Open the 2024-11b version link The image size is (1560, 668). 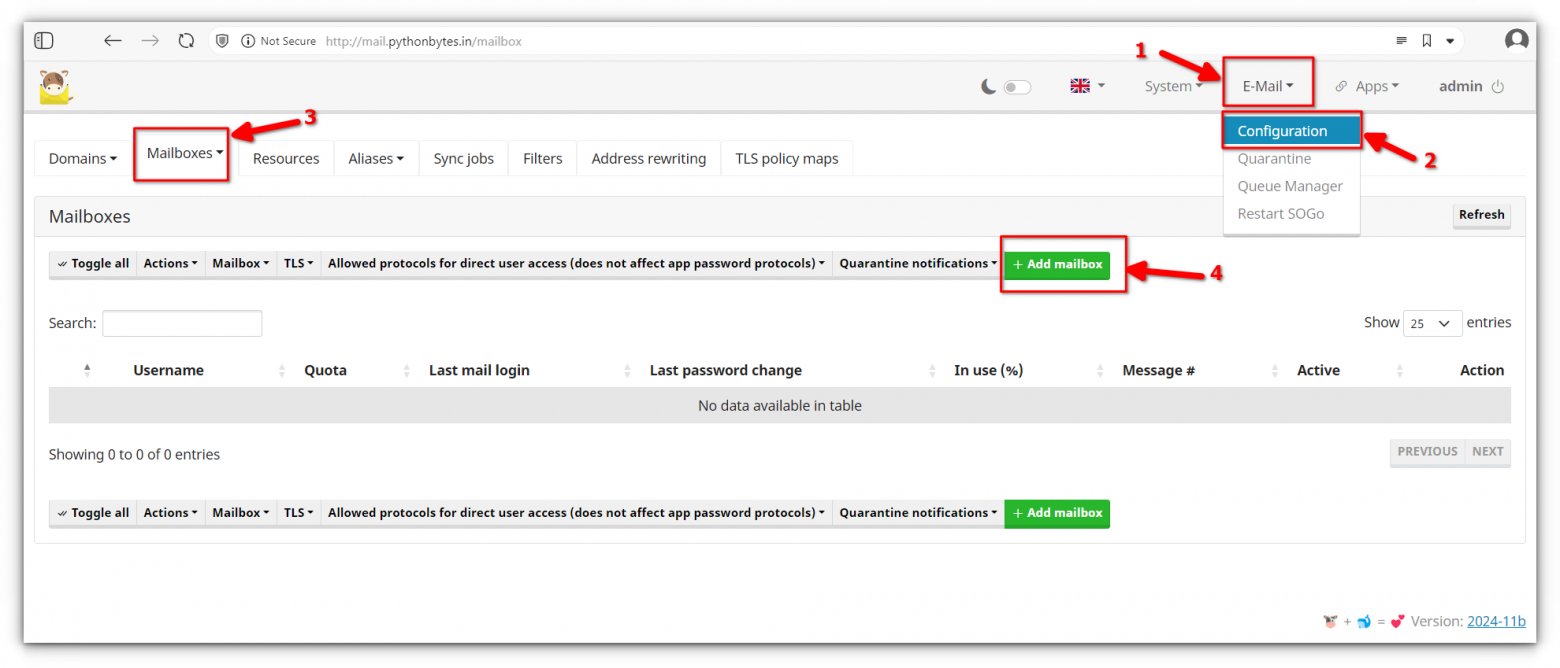[1495, 621]
